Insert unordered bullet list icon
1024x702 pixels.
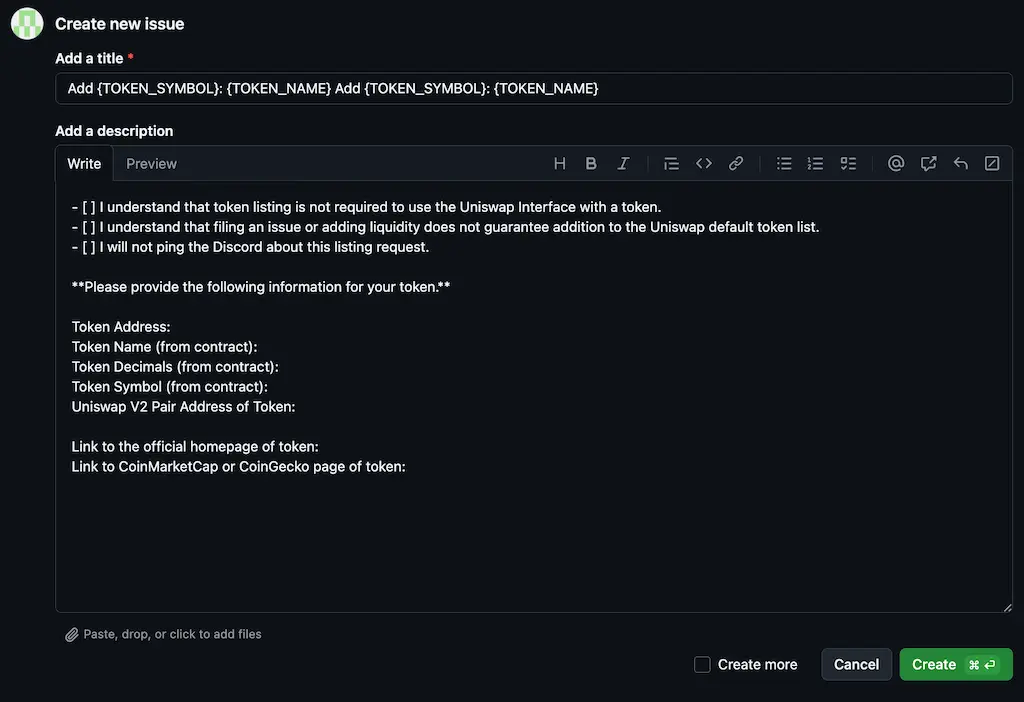(784, 163)
